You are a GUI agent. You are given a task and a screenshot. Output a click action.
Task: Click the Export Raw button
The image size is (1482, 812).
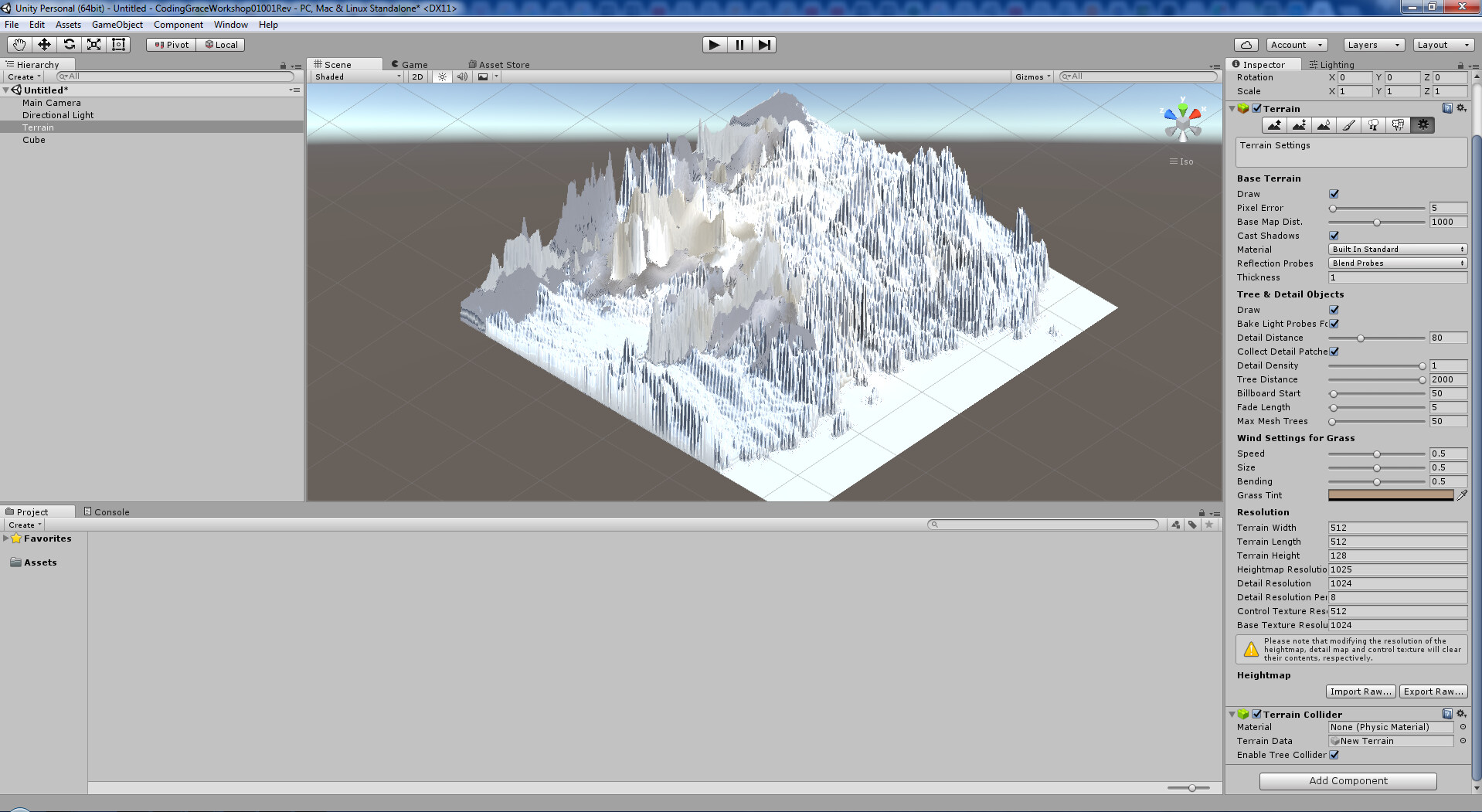click(x=1433, y=691)
